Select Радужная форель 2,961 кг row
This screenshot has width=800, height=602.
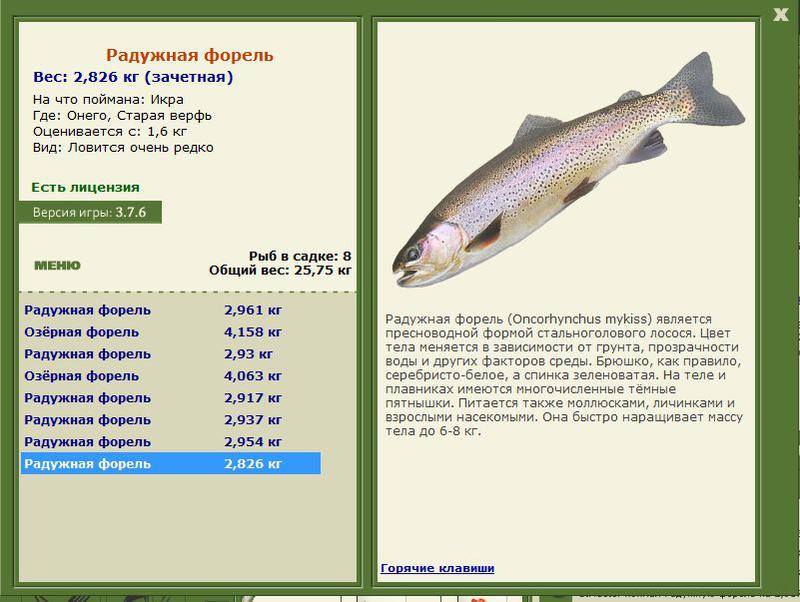point(170,310)
